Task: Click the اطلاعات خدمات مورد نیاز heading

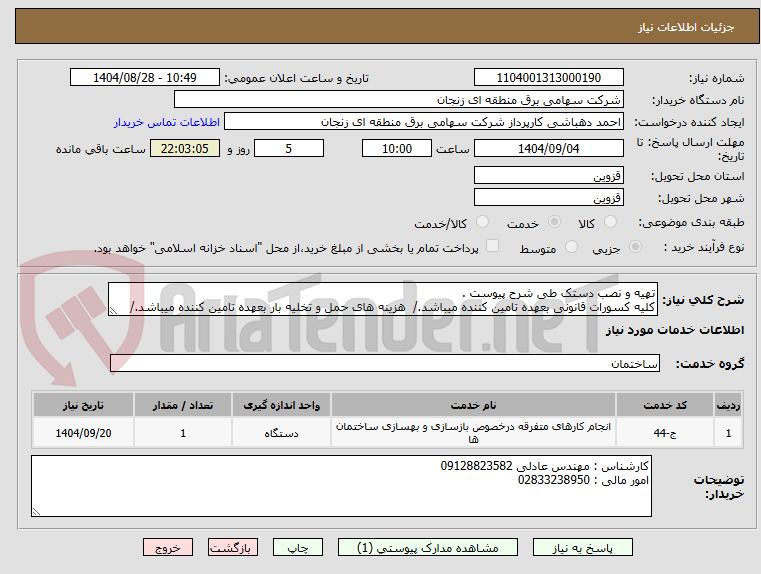Action: 675,330
